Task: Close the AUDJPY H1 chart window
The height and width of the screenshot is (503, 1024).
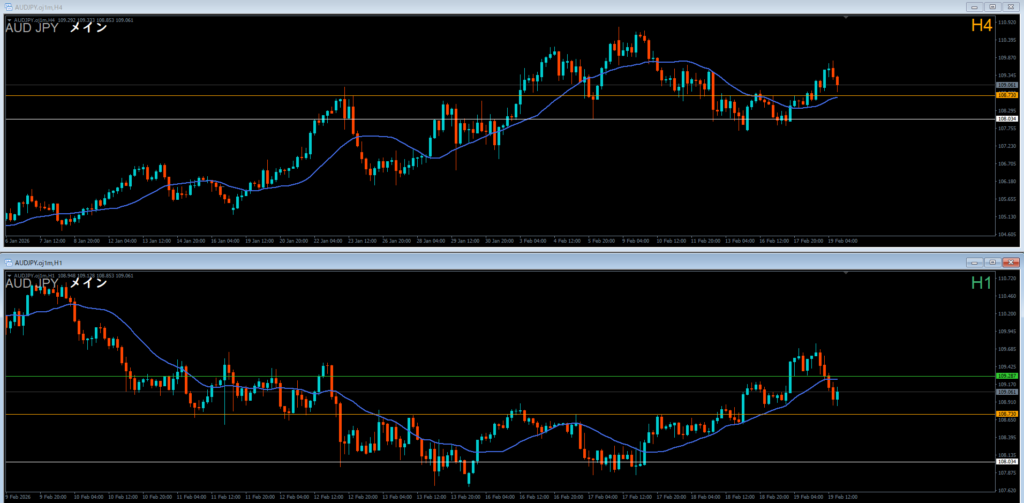Action: pyautogui.click(x=1010, y=262)
